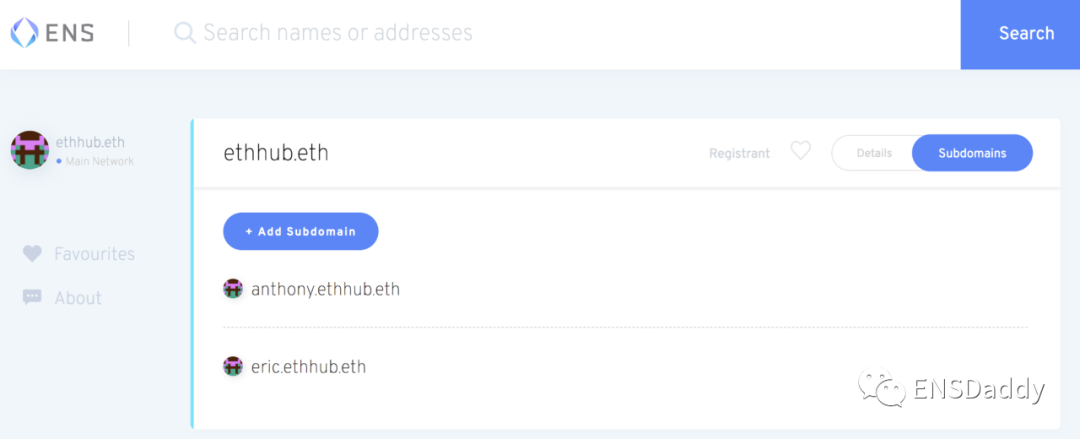Click the ENS diamond logo icon
The image size is (1080, 439).
[x=25, y=33]
